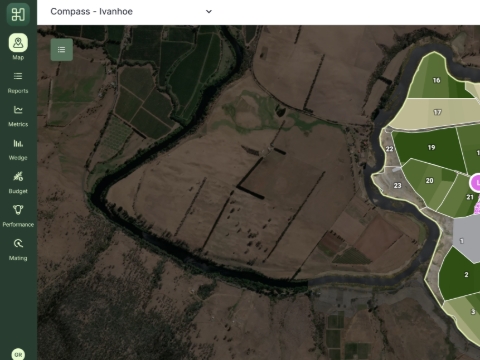
Task: Go to the Metrics page
Action: (18, 116)
